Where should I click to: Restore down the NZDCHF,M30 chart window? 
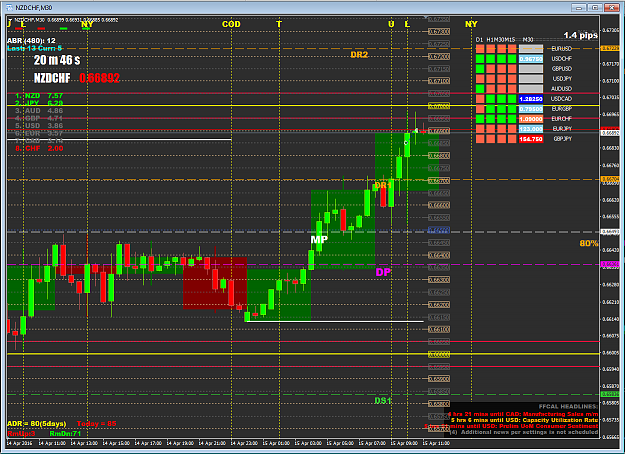(595, 8)
